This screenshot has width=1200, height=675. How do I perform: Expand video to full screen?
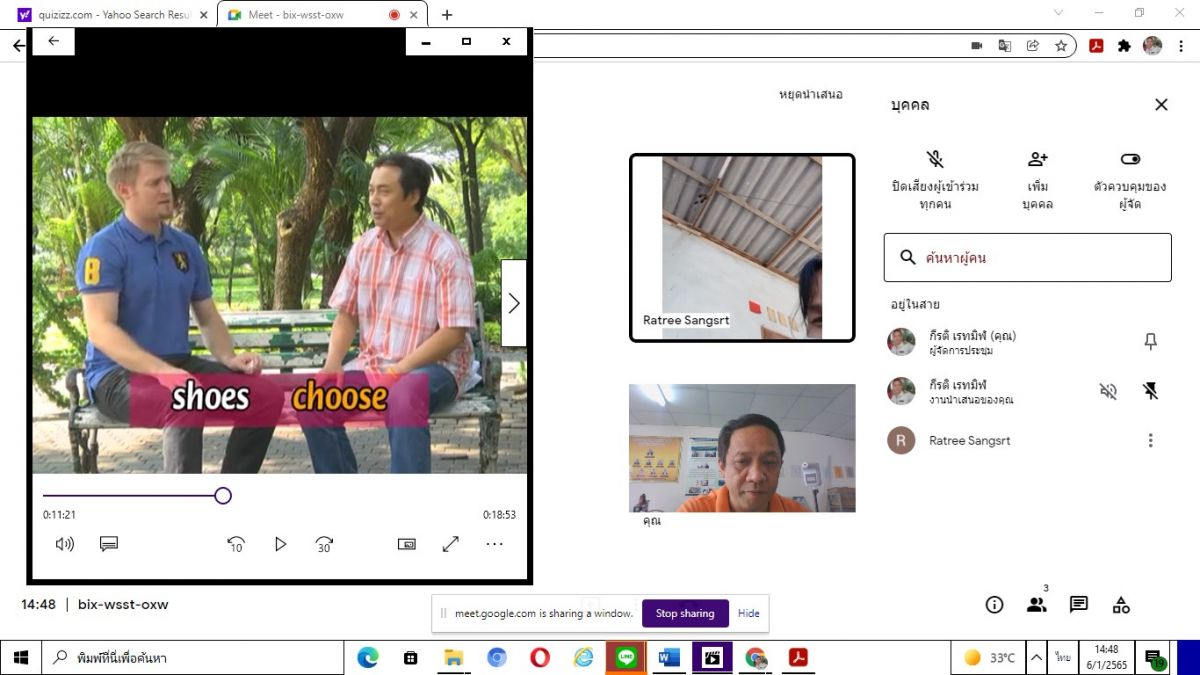click(451, 544)
